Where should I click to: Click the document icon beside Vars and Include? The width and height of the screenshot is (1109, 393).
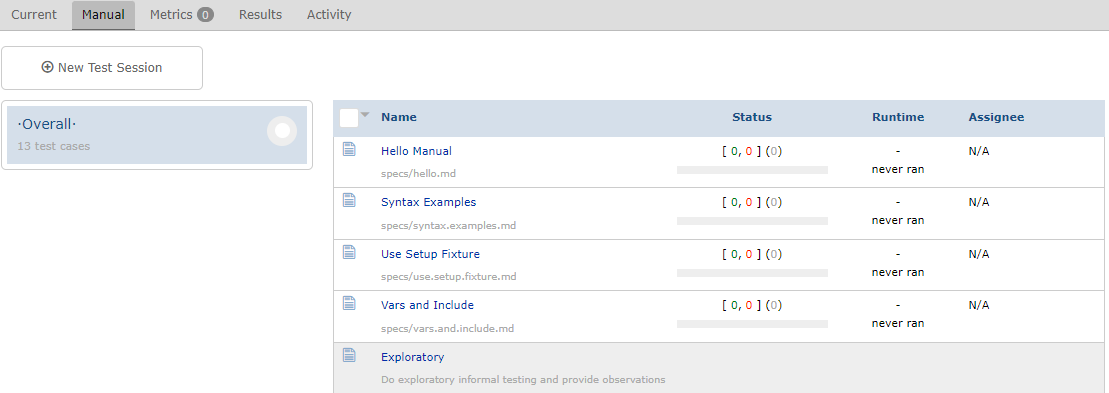pos(349,303)
